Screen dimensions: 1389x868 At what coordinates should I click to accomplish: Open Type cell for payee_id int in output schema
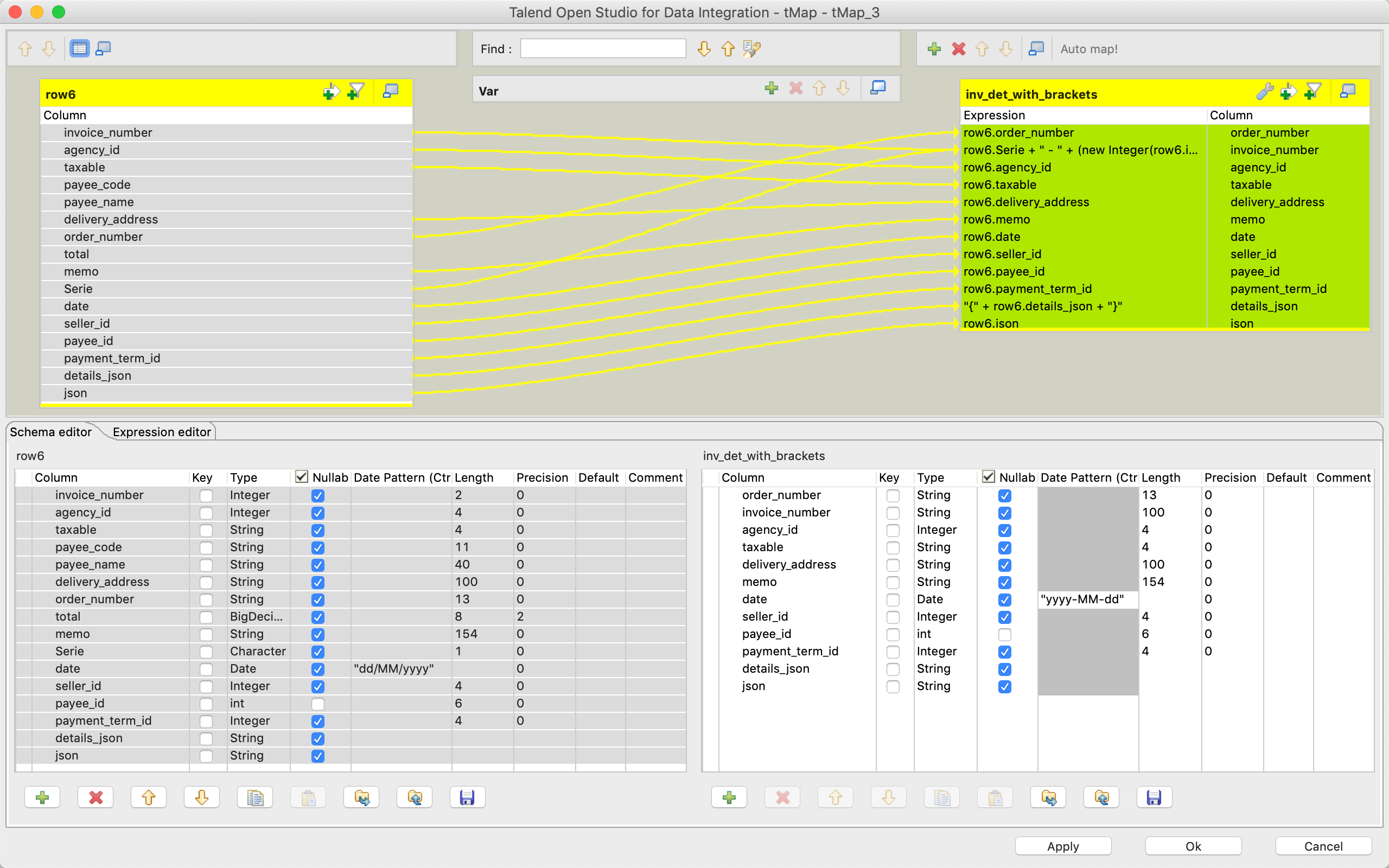(945, 634)
